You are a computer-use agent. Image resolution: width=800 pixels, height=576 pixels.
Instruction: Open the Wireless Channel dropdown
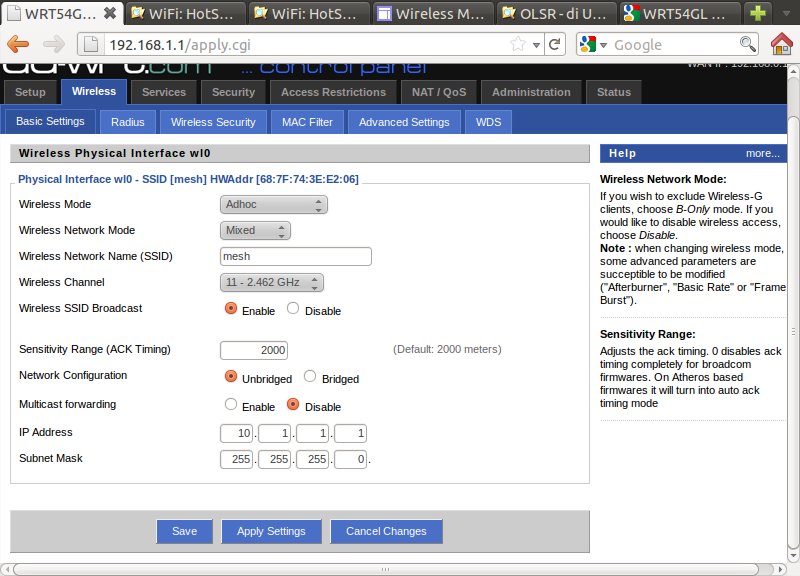point(271,283)
